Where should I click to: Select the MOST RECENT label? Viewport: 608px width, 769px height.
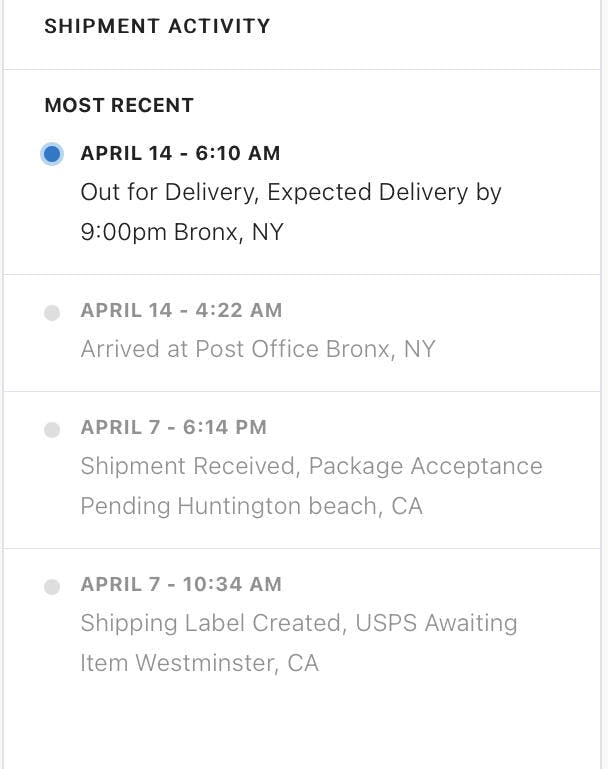coord(119,105)
